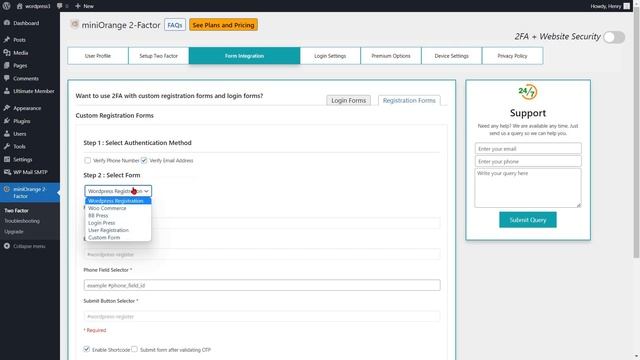Click the Submit Button Selector input
The height and width of the screenshot is (360, 640).
[x=262, y=316]
